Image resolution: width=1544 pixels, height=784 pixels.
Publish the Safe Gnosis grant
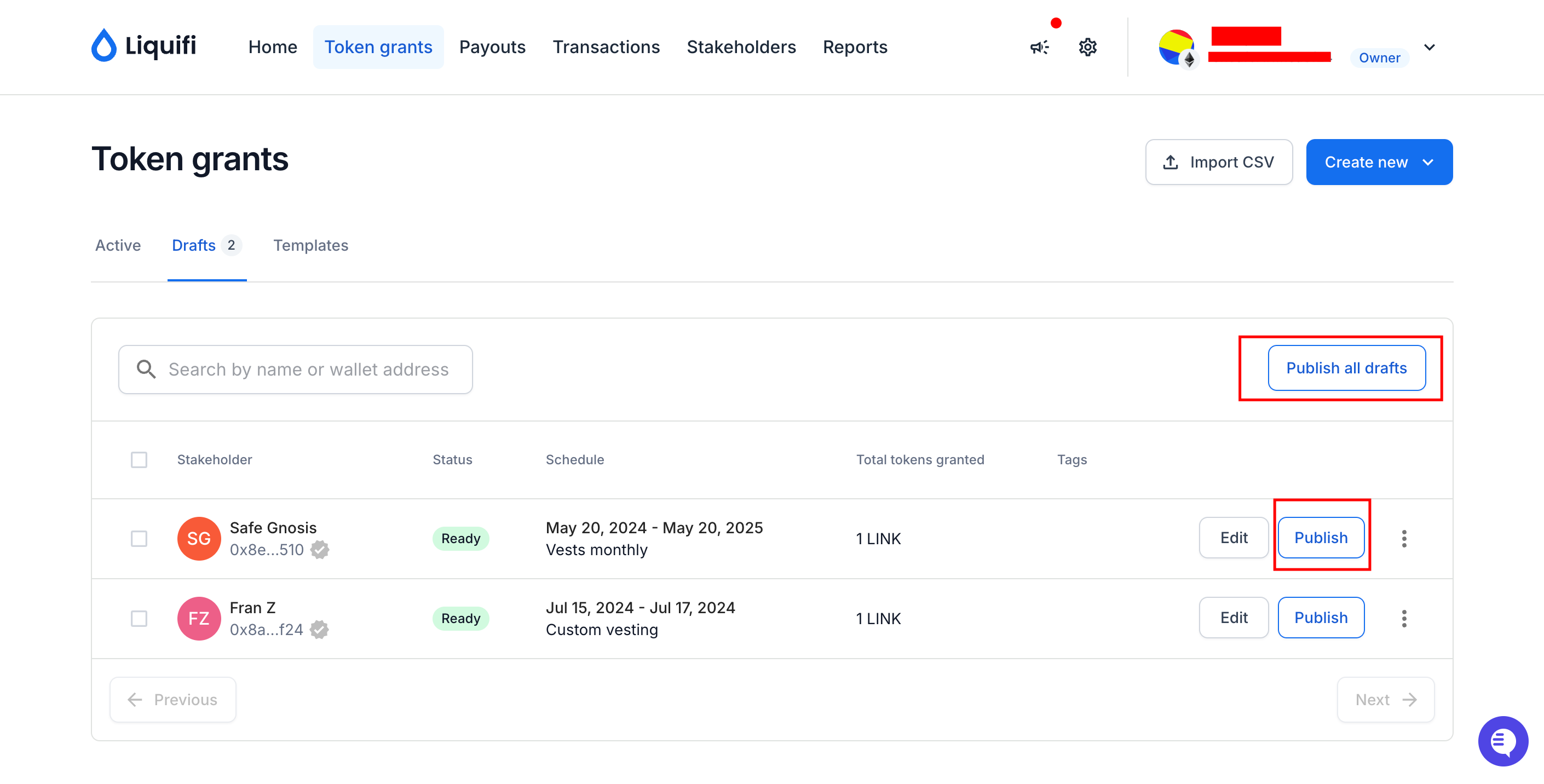(x=1321, y=538)
